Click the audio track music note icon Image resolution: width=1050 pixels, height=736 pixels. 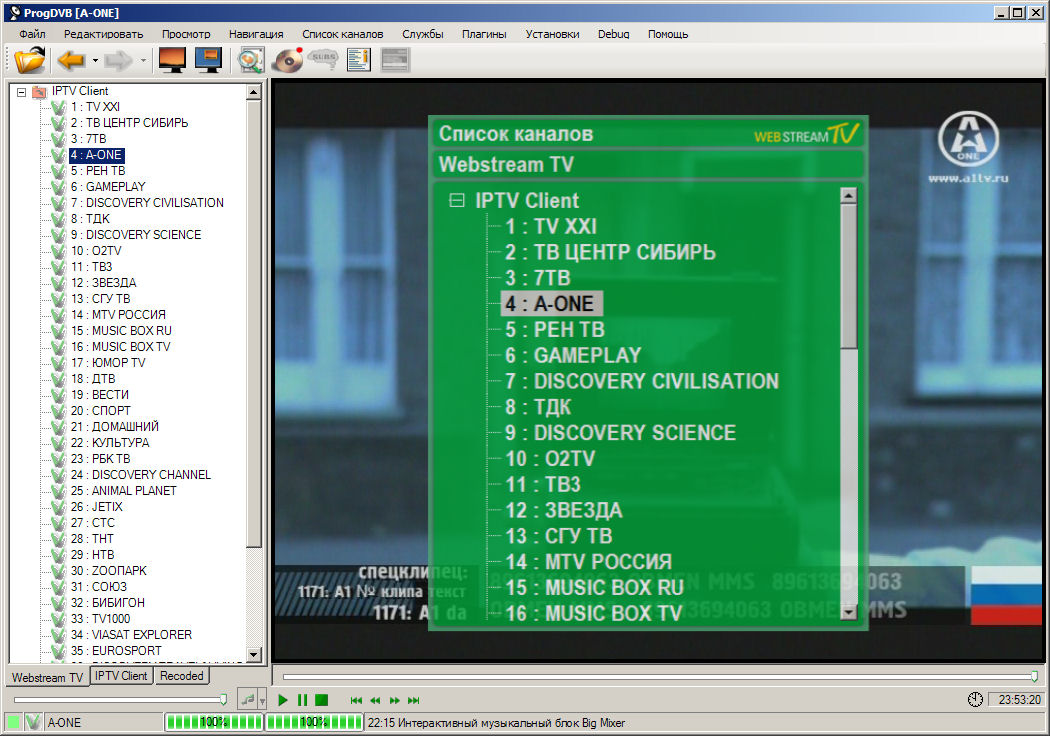pos(248,700)
